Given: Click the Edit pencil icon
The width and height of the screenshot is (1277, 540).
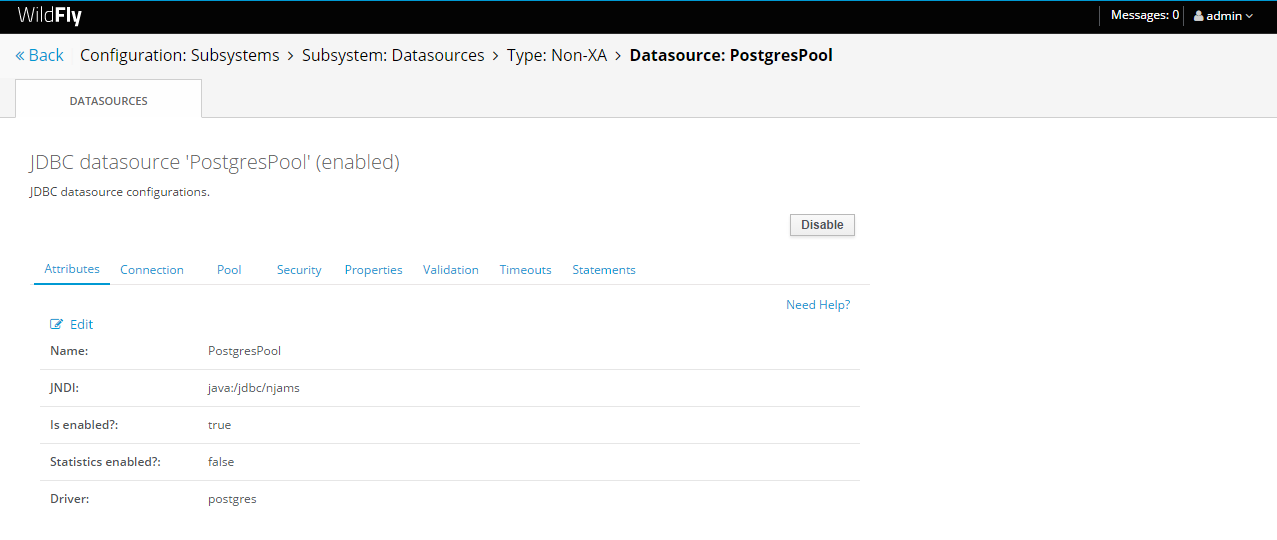Looking at the screenshot, I should [57, 324].
